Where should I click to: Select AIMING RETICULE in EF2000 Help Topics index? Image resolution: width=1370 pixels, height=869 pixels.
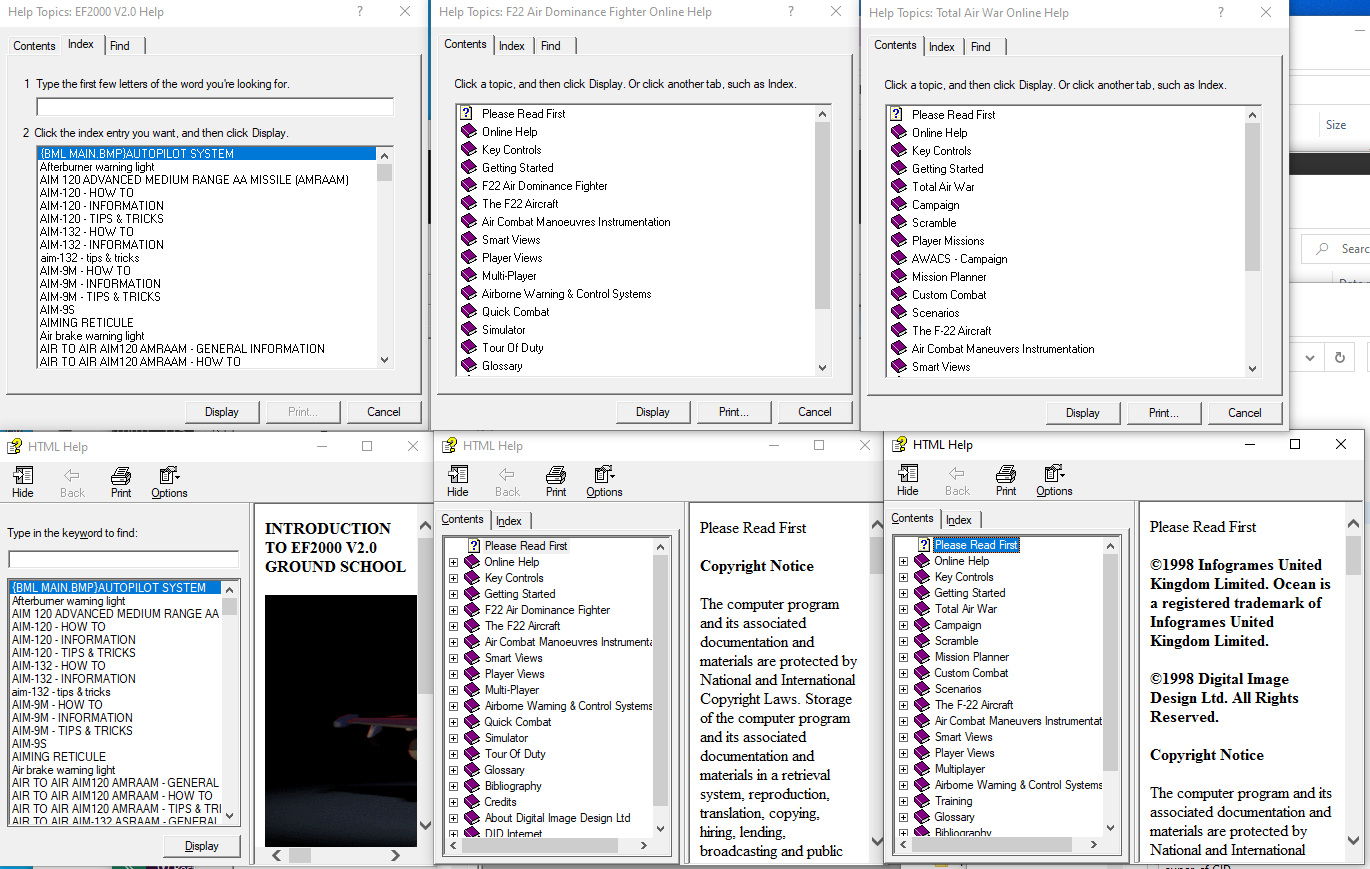87,323
